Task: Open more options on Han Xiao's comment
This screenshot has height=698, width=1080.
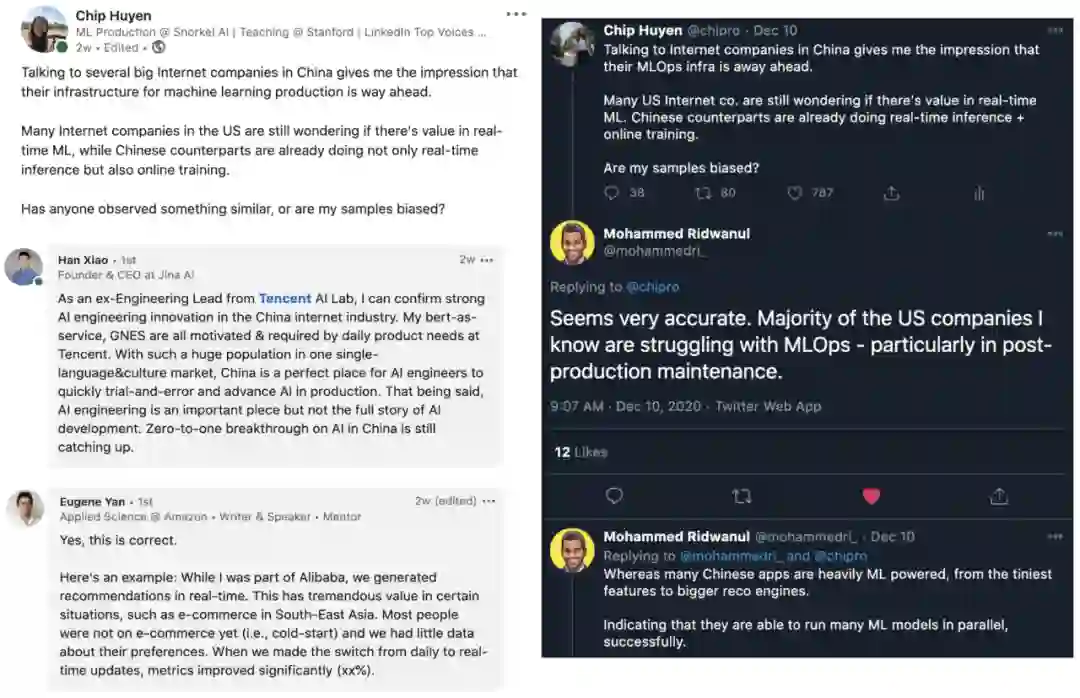Action: (x=487, y=260)
